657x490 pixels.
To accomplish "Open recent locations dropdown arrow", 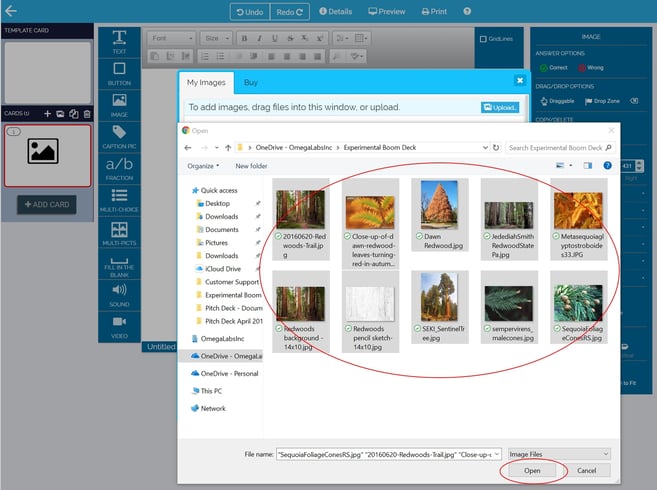I will tap(216, 148).
